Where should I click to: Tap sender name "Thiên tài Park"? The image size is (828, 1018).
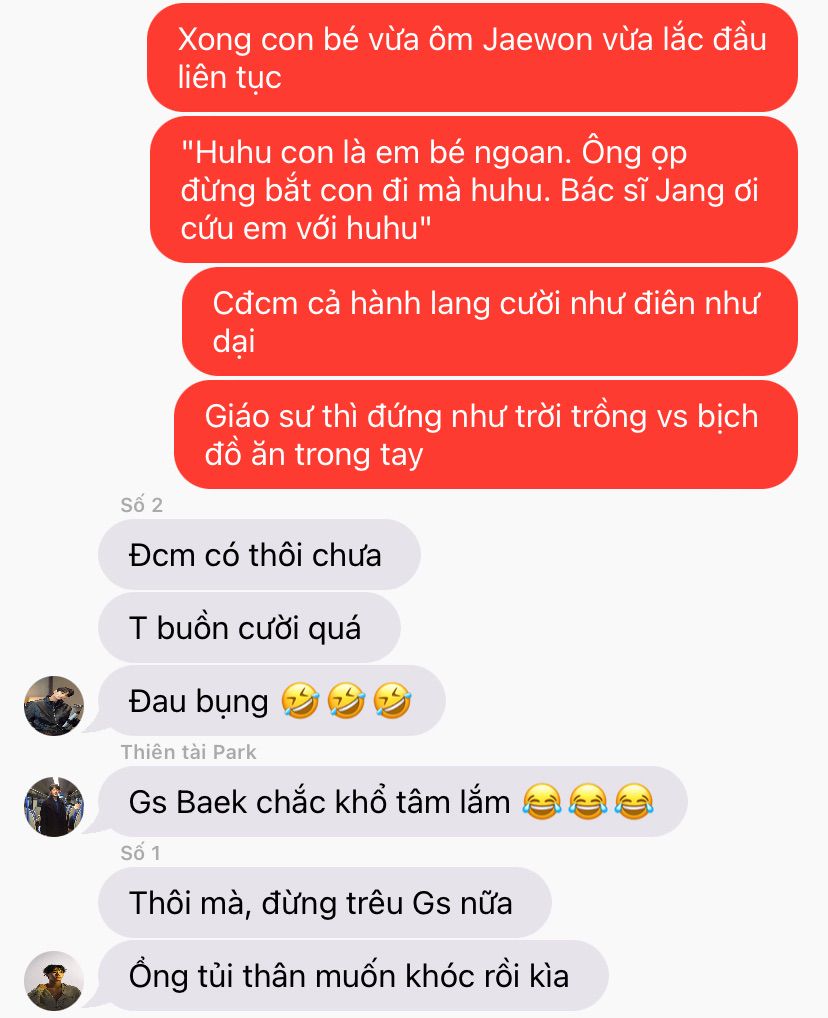[x=188, y=752]
